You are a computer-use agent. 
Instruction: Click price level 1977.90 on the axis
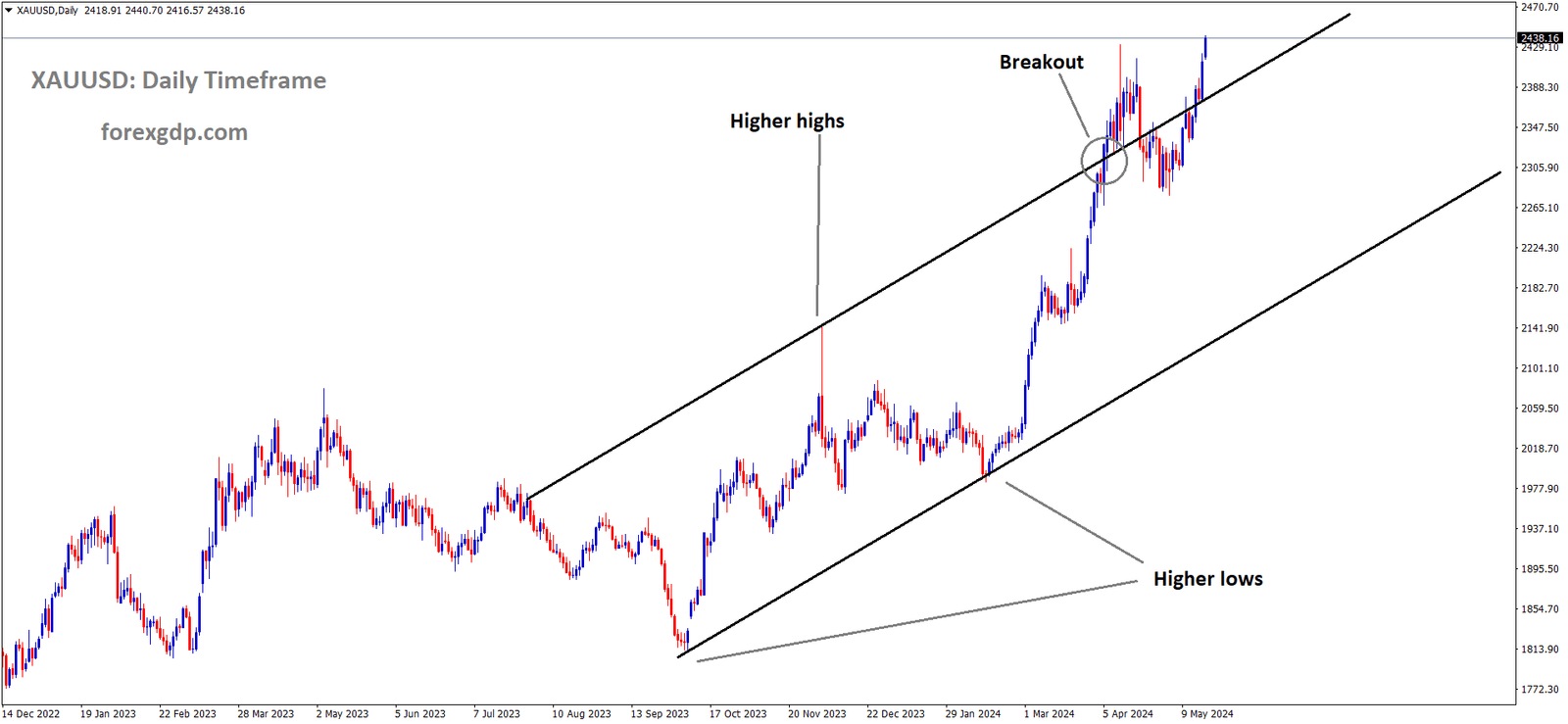point(1540,489)
